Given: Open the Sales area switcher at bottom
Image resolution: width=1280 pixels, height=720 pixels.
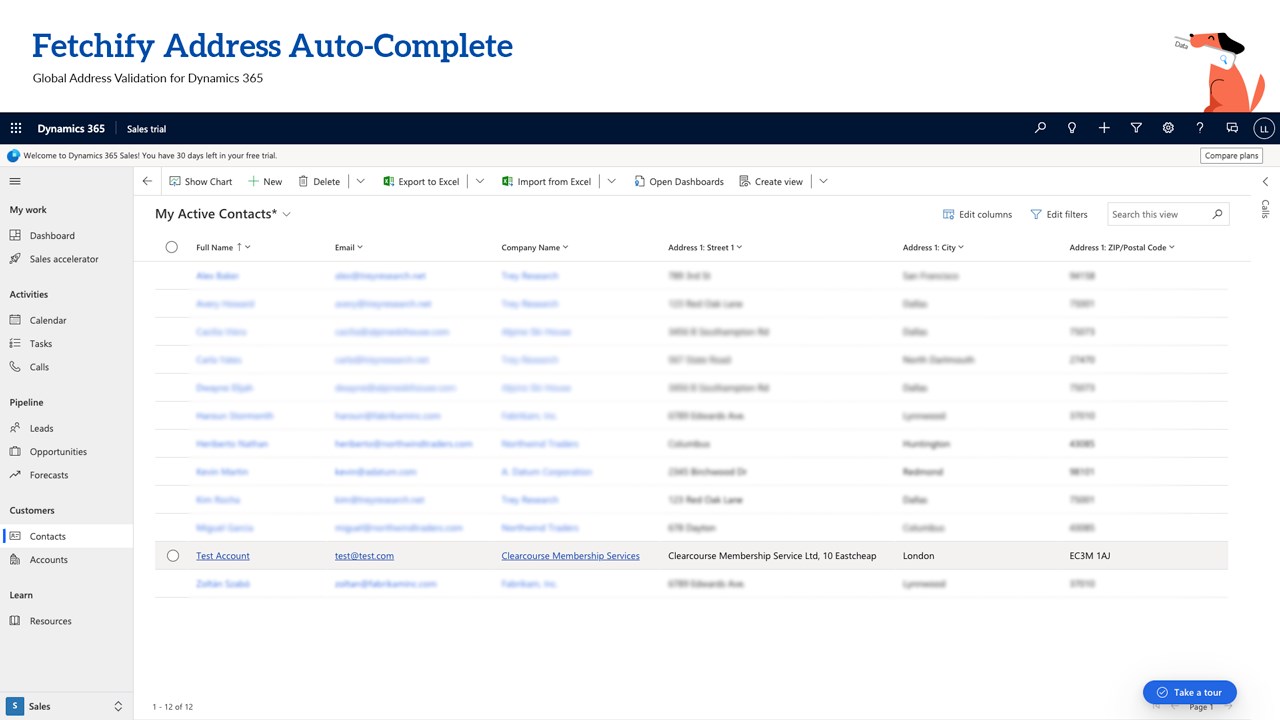Looking at the screenshot, I should pos(66,706).
